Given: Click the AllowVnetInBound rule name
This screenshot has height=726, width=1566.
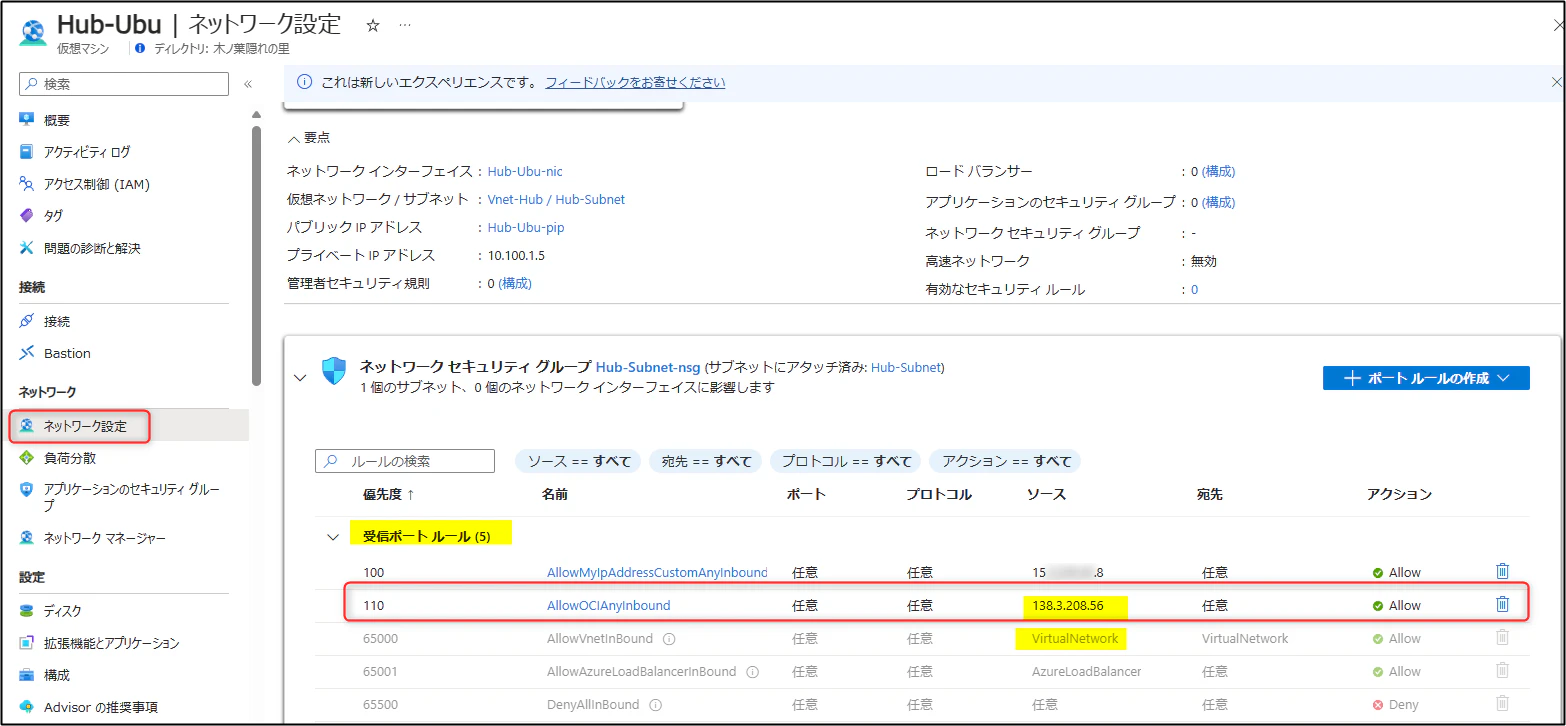Looking at the screenshot, I should 600,638.
